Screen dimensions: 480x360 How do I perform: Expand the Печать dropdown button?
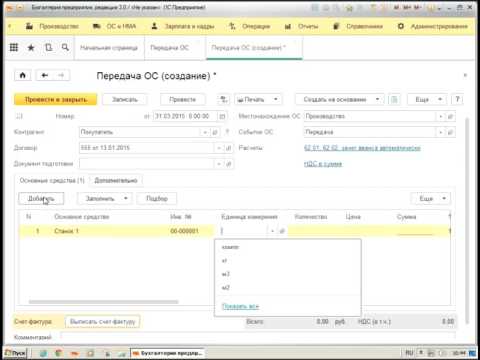[258, 99]
